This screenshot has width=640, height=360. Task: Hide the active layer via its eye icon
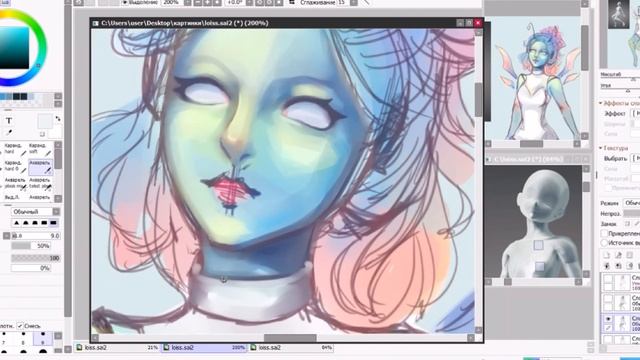pos(608,319)
